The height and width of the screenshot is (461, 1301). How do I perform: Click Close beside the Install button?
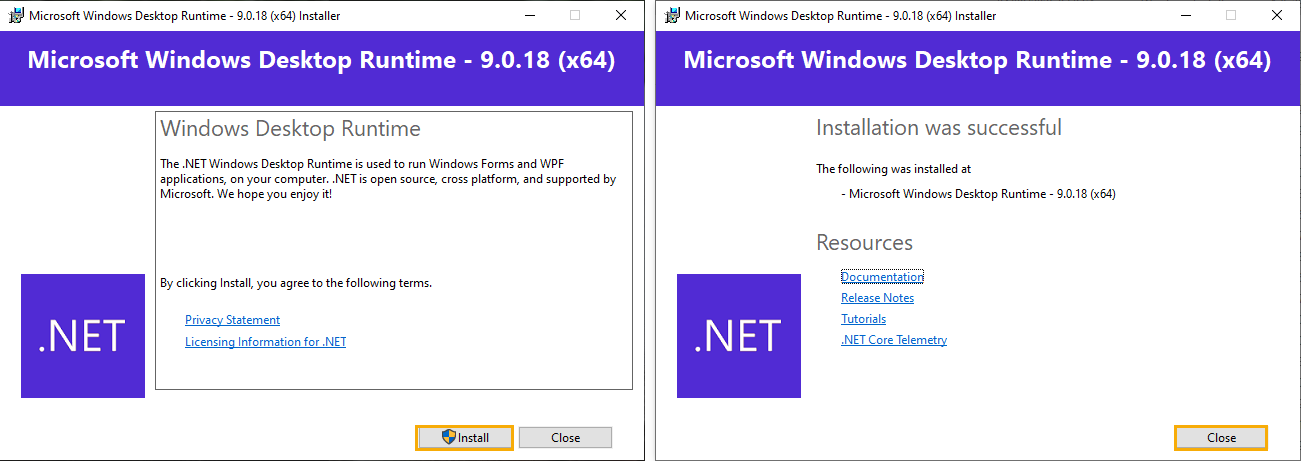coord(565,437)
